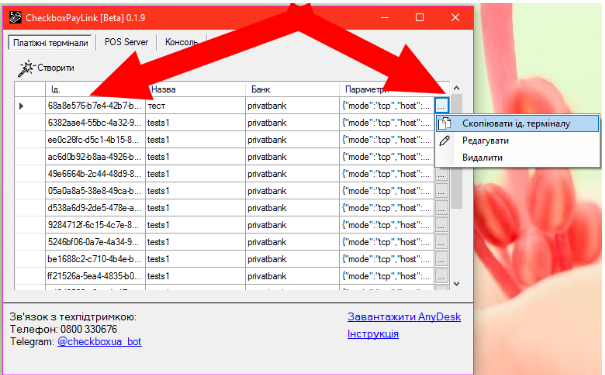Image resolution: width=605 pixels, height=375 pixels.
Task: Click the CheckboxPayLink app icon in title bar
Action: [15, 17]
